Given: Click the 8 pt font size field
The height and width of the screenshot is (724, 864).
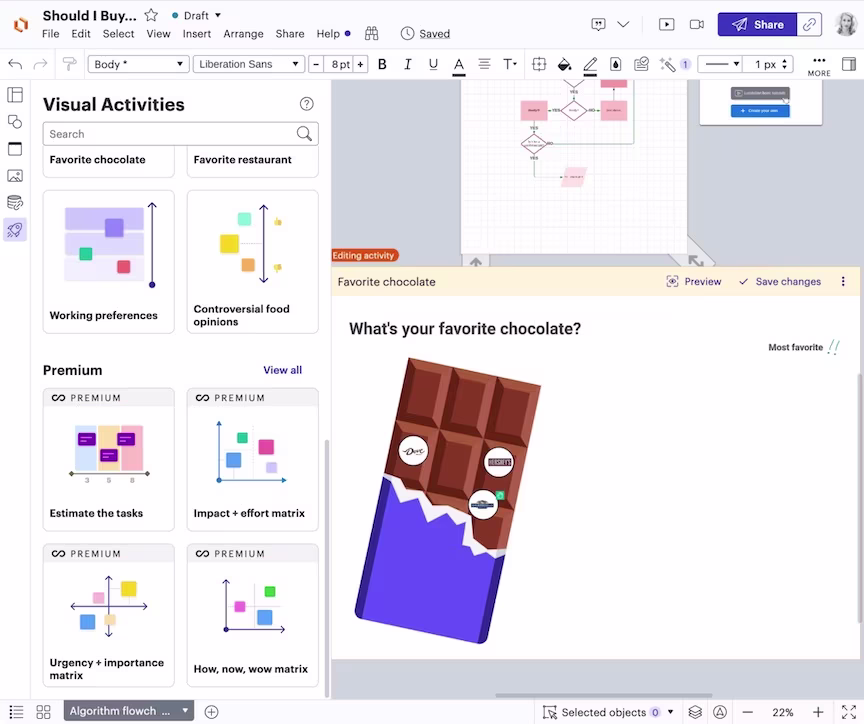Looking at the screenshot, I should (339, 64).
